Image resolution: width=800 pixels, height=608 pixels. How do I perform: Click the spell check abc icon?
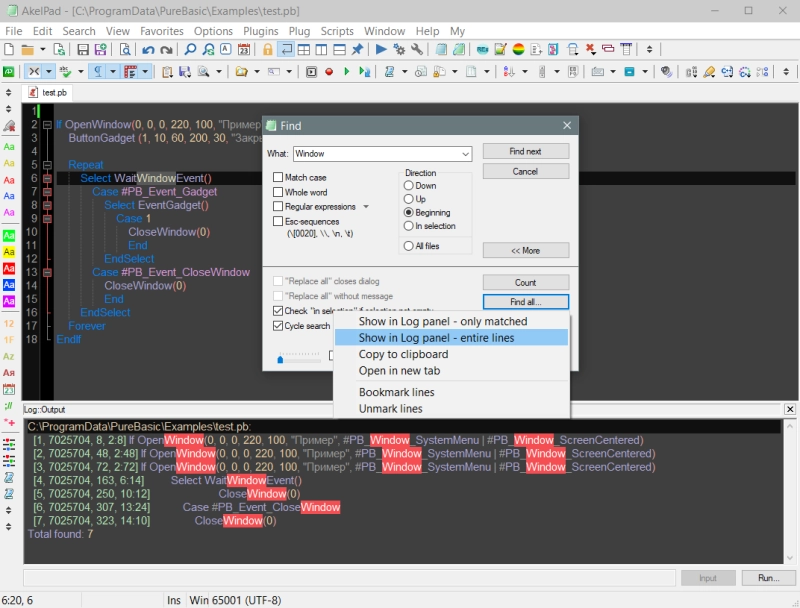tap(65, 72)
